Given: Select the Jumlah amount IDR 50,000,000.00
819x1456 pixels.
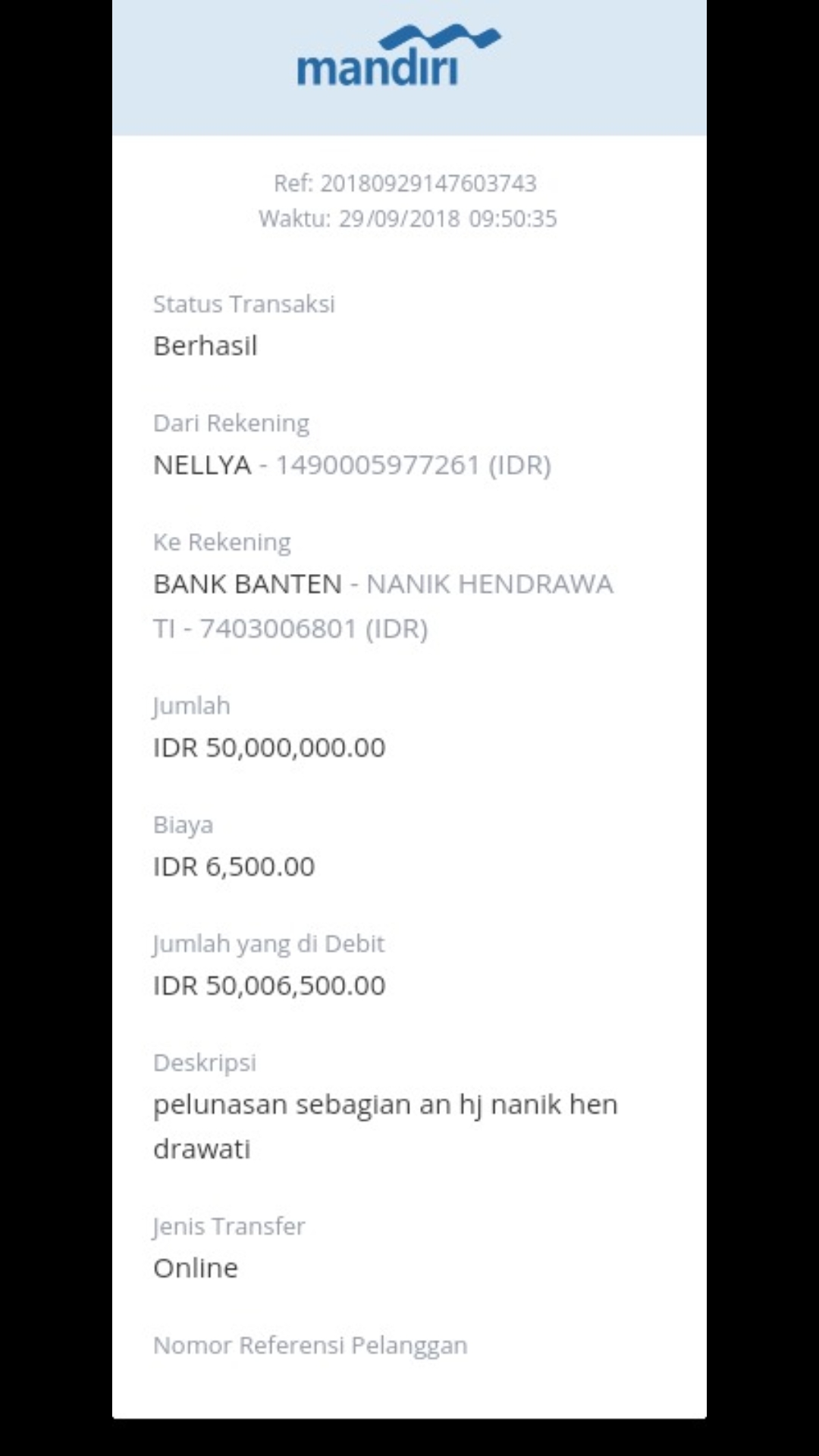Looking at the screenshot, I should click(x=269, y=748).
